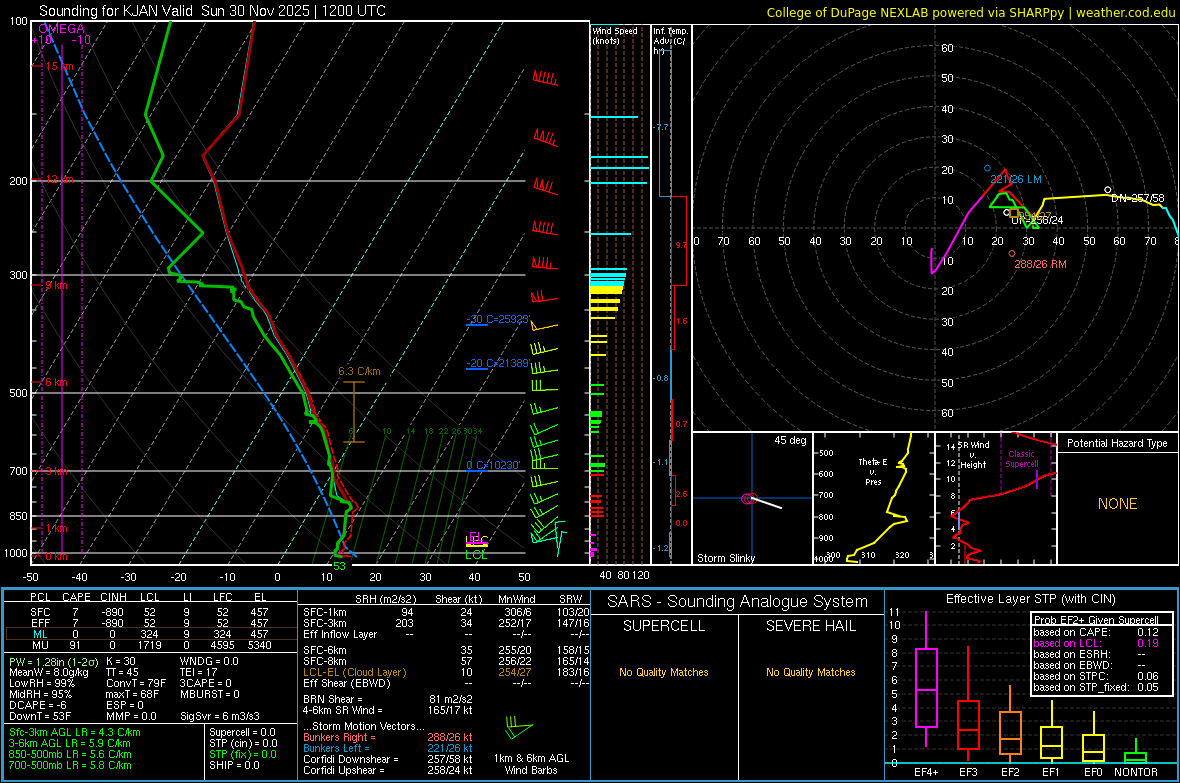Click the blue 'Bunkers Left =' label
The image size is (1180, 783).
(x=336, y=748)
